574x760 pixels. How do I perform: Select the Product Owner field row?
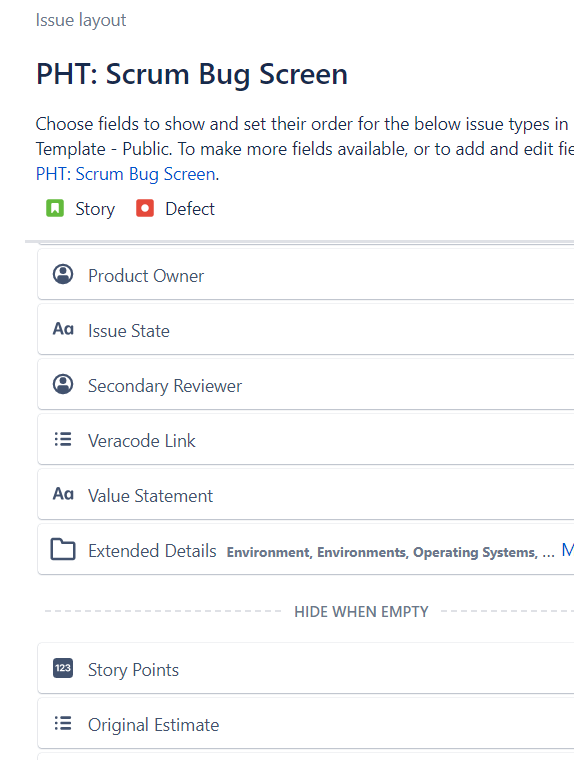click(306, 274)
